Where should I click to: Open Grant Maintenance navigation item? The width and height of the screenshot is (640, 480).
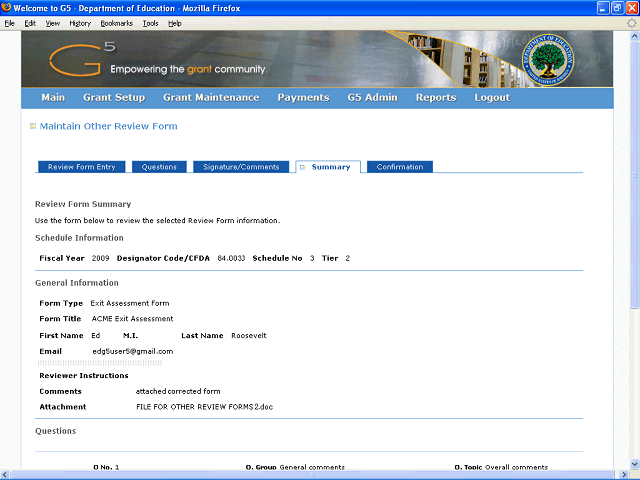211,98
